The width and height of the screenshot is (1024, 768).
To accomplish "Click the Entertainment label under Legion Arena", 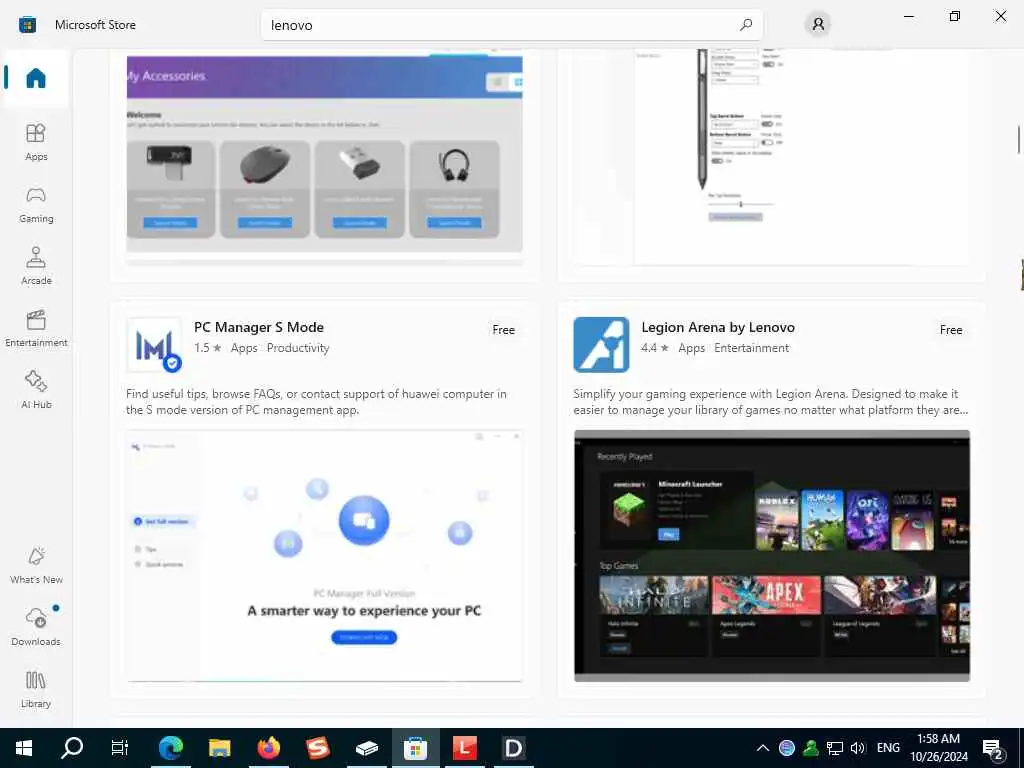I will point(751,348).
